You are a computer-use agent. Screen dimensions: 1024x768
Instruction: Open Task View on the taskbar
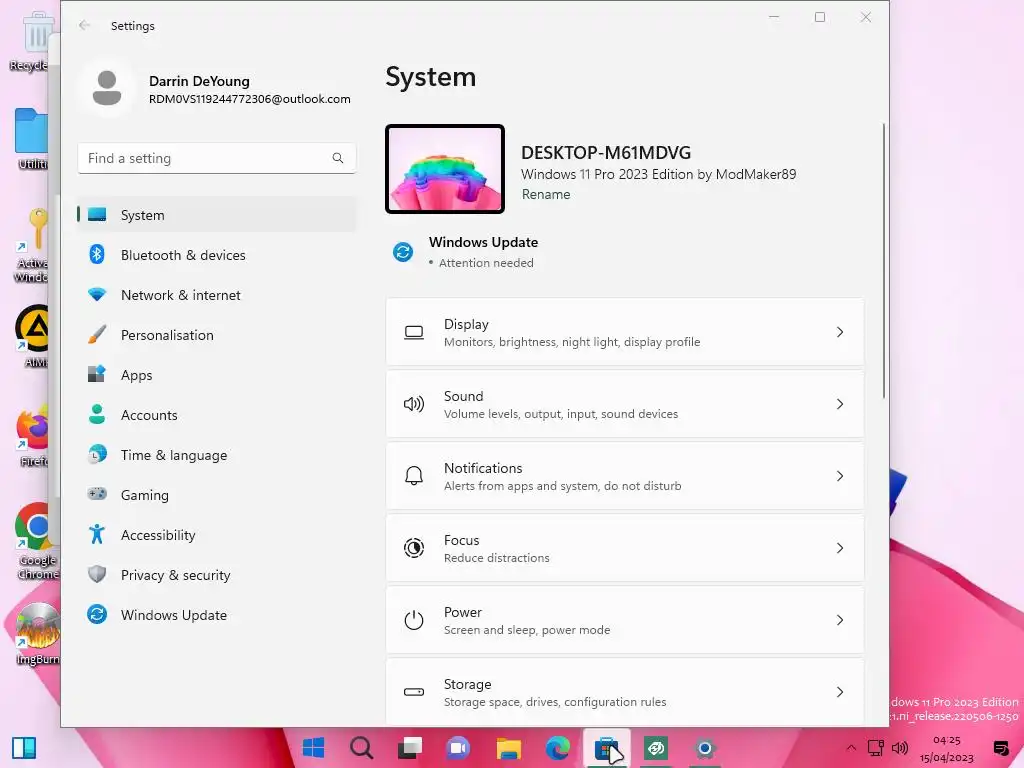(410, 748)
